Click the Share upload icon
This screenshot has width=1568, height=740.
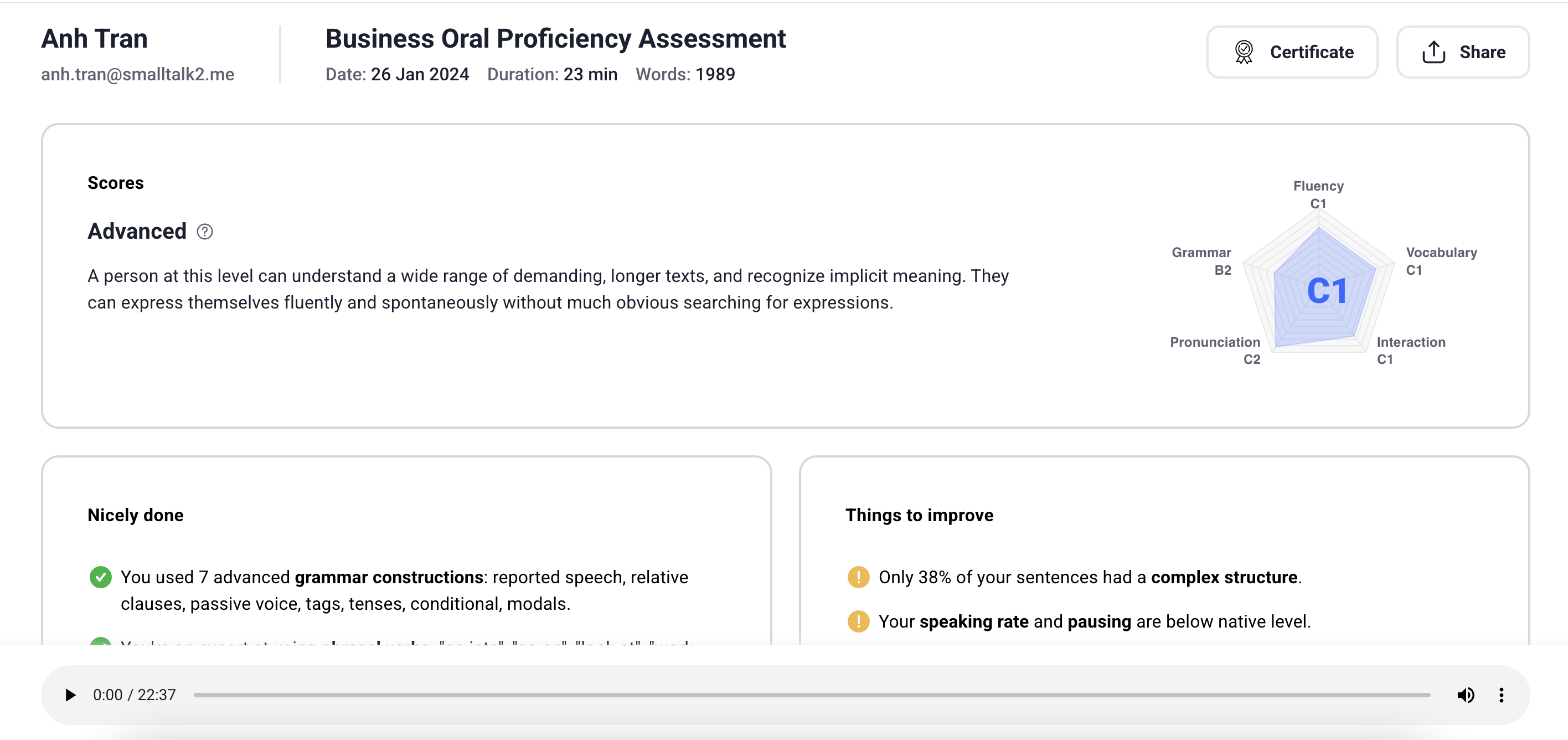pos(1433,53)
